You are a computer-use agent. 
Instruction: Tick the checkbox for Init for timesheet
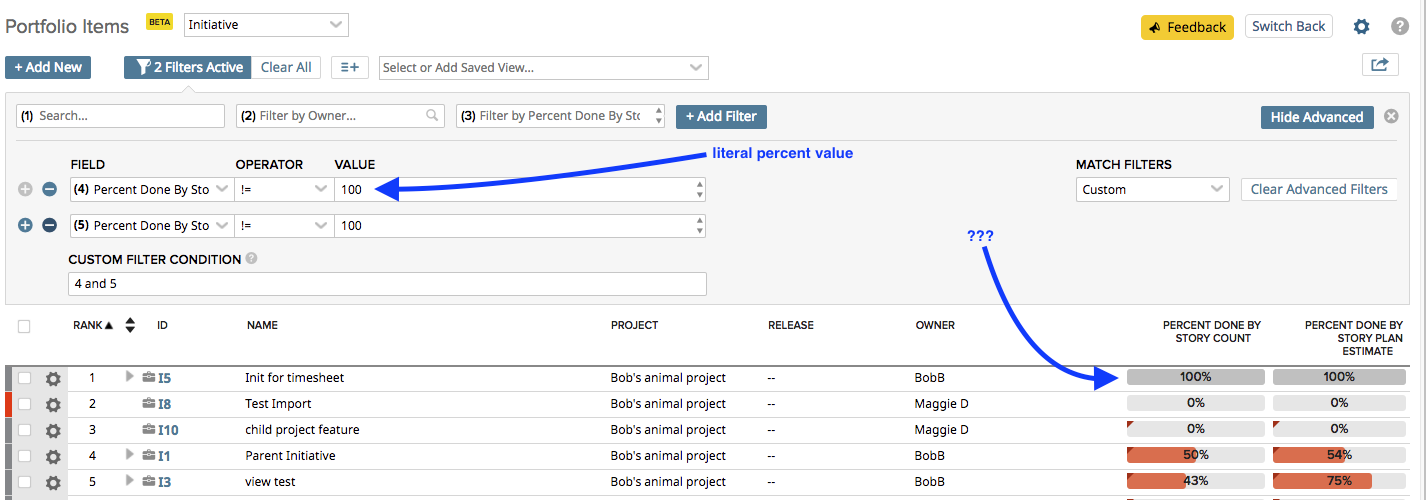coord(25,378)
